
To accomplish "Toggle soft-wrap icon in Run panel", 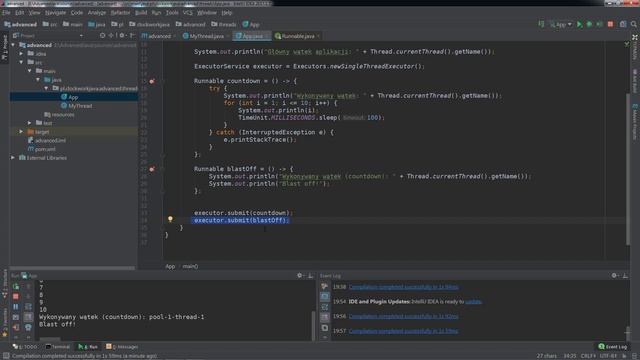I will pyautogui.click(x=28, y=307).
